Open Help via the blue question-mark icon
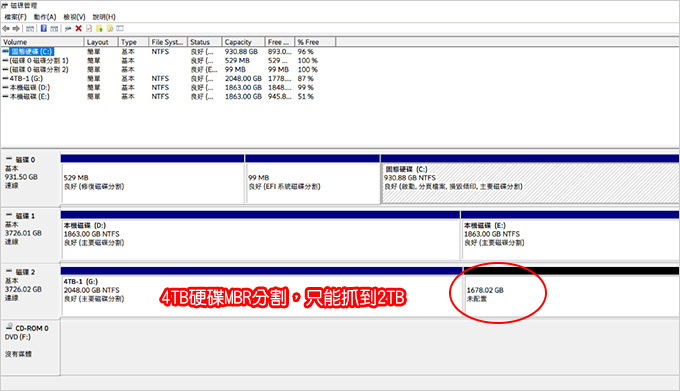Image resolution: width=680 pixels, height=391 pixels. click(x=44, y=29)
